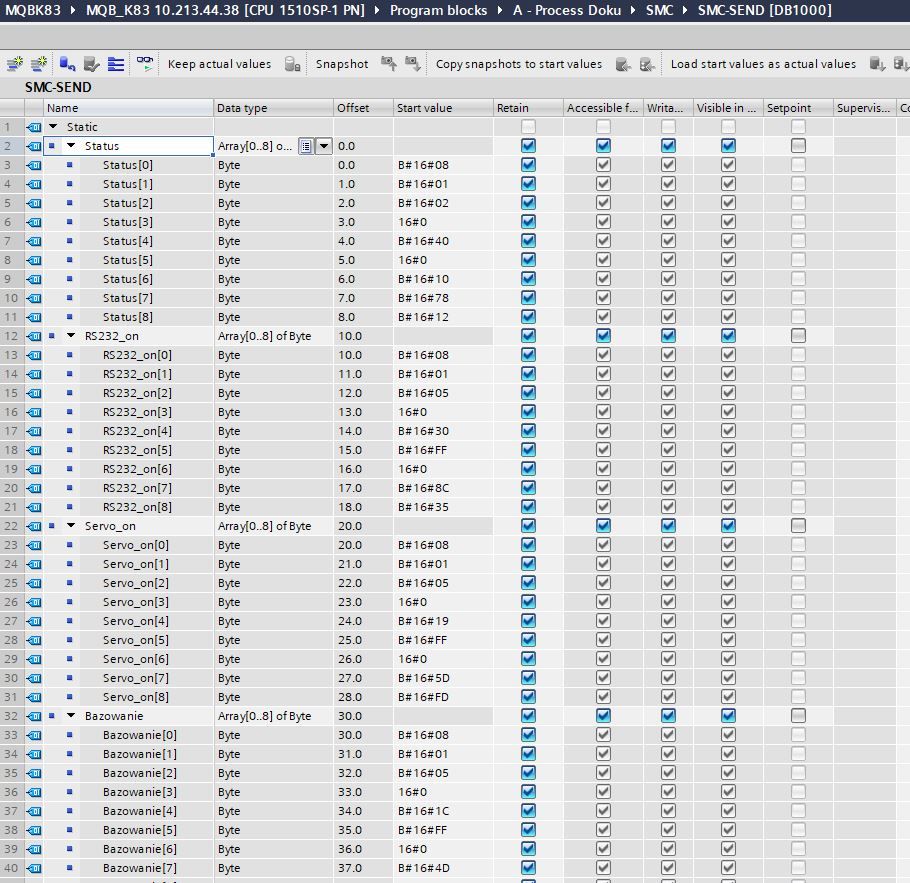This screenshot has height=883, width=910.
Task: Open the Status data type dropdown arrow
Action: coord(323,146)
